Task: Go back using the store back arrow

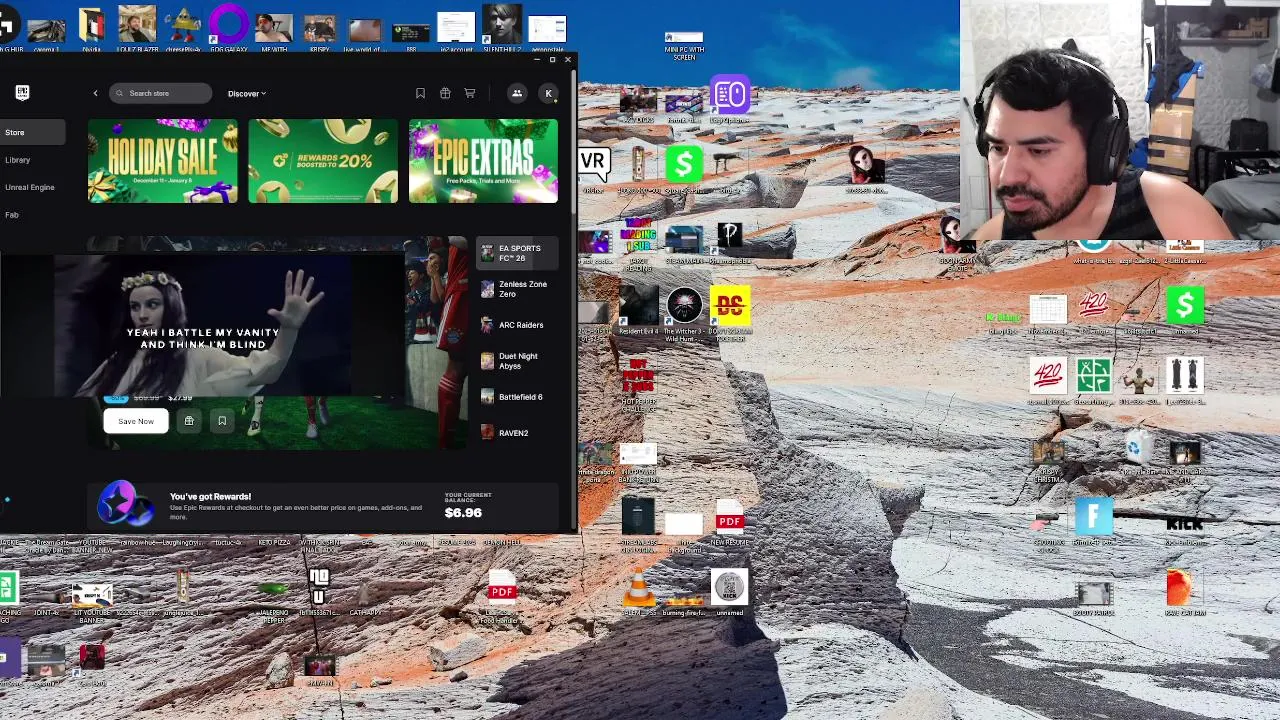Action: [96, 94]
